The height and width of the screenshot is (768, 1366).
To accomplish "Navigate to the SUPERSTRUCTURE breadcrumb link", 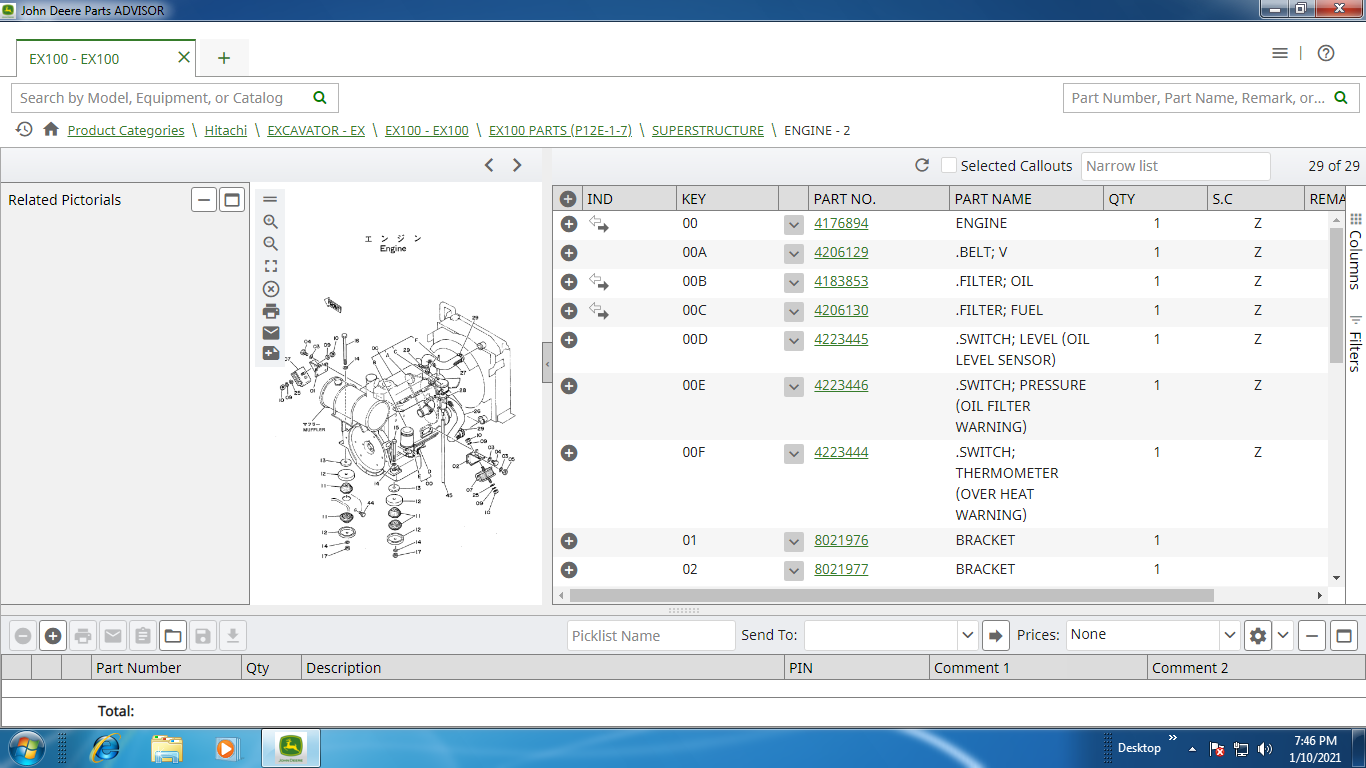I will pos(707,130).
